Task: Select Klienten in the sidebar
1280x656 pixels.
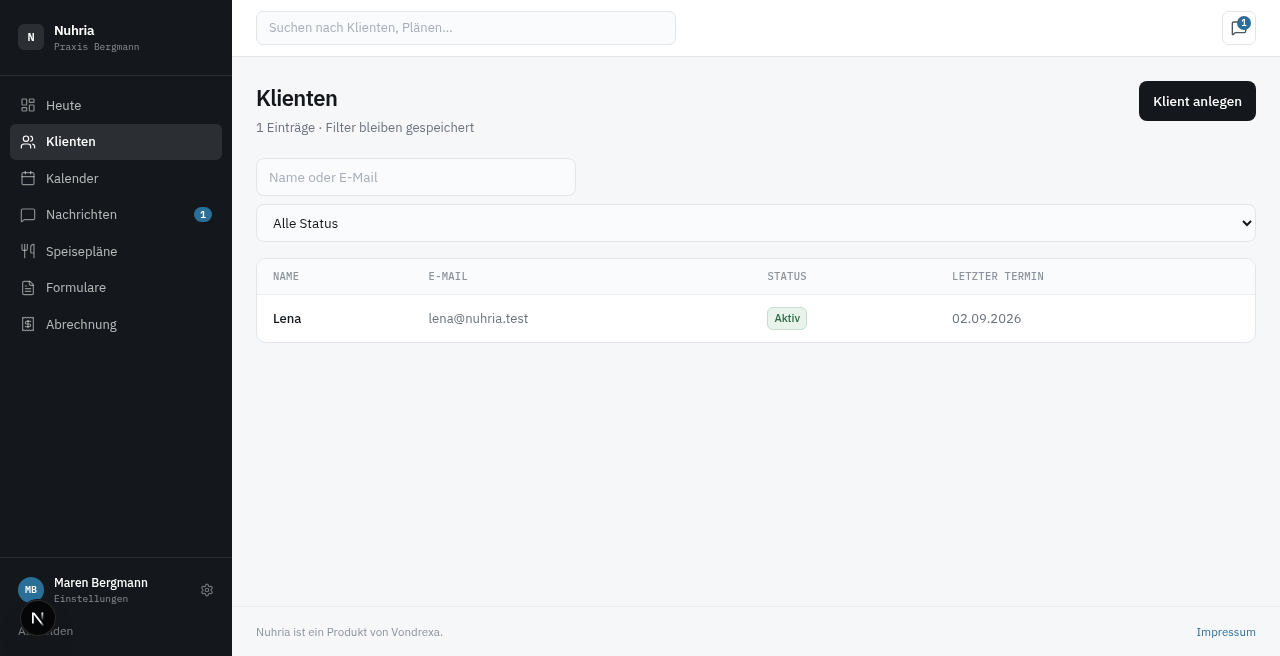Action: click(116, 142)
